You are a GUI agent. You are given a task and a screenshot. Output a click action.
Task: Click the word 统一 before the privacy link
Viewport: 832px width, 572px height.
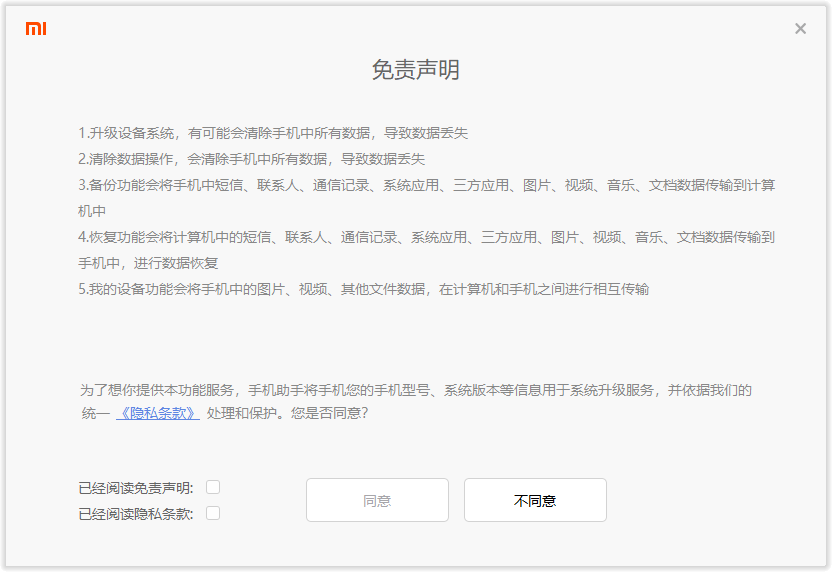[95, 412]
